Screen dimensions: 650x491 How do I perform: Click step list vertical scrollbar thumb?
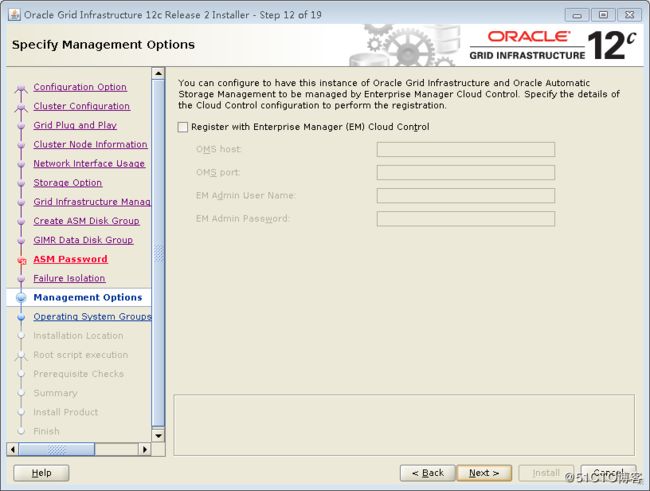pos(158,253)
